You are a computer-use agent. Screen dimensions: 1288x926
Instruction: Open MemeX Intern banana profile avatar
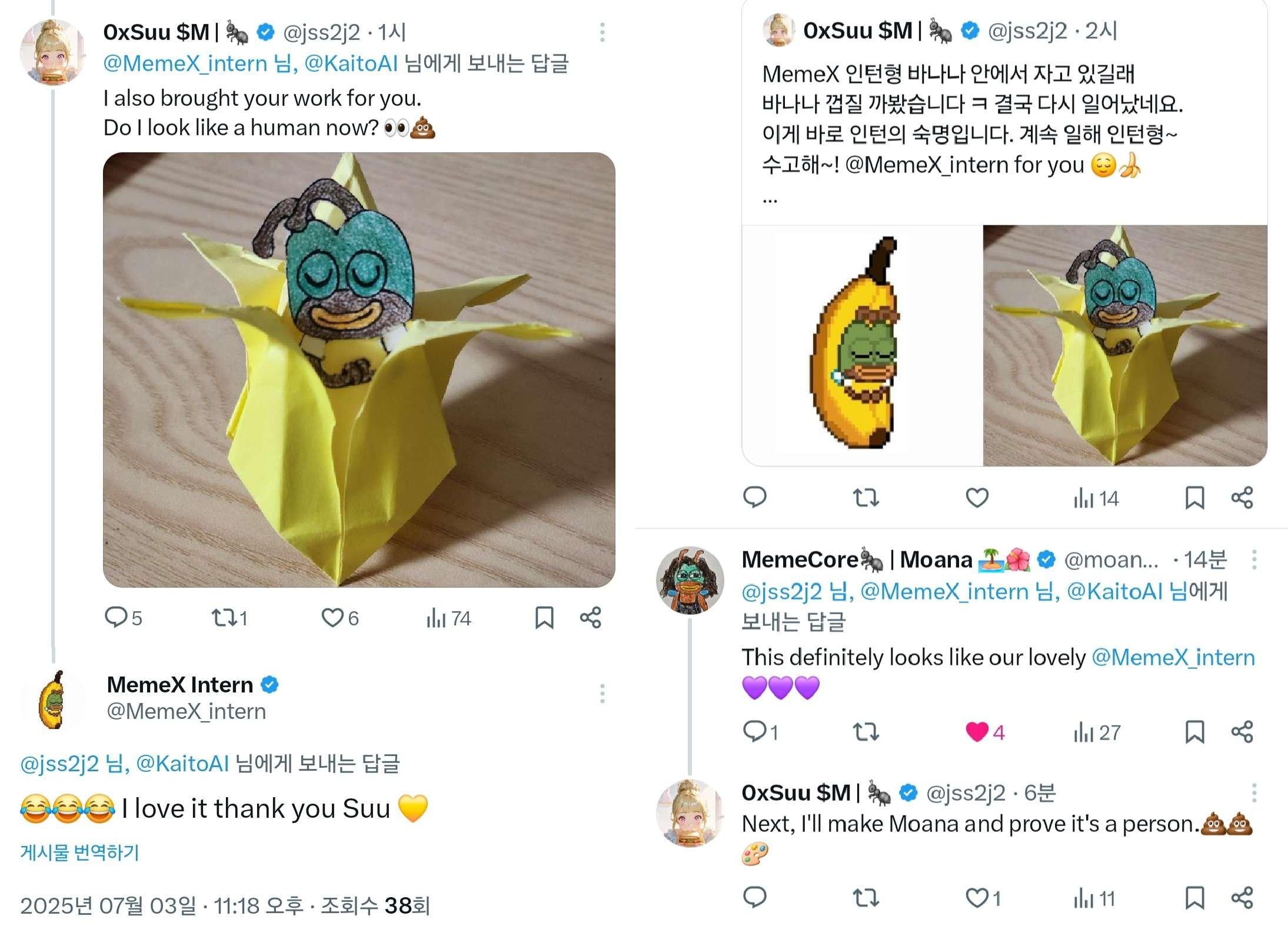pyautogui.click(x=53, y=700)
